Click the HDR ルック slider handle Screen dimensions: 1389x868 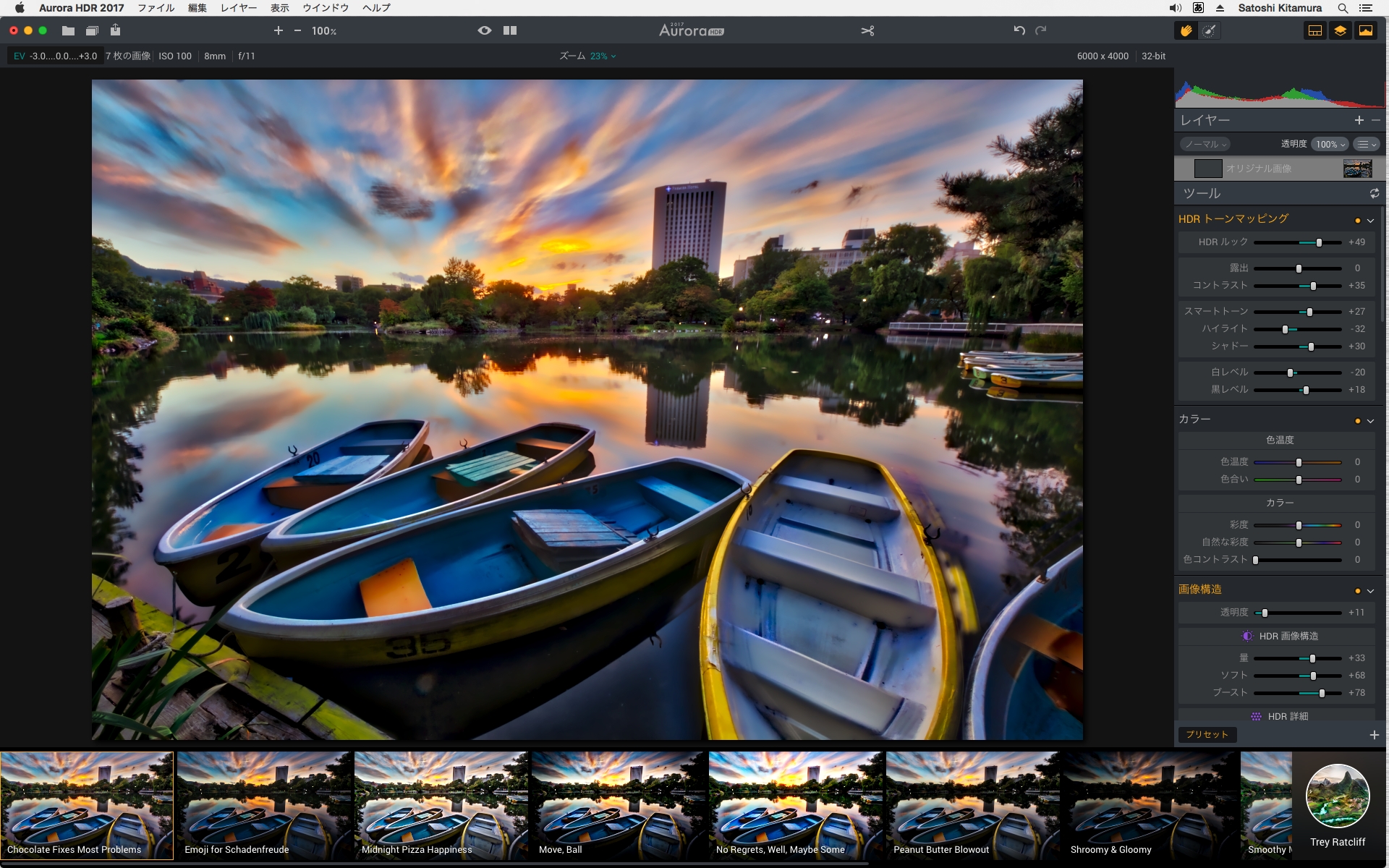(x=1319, y=243)
